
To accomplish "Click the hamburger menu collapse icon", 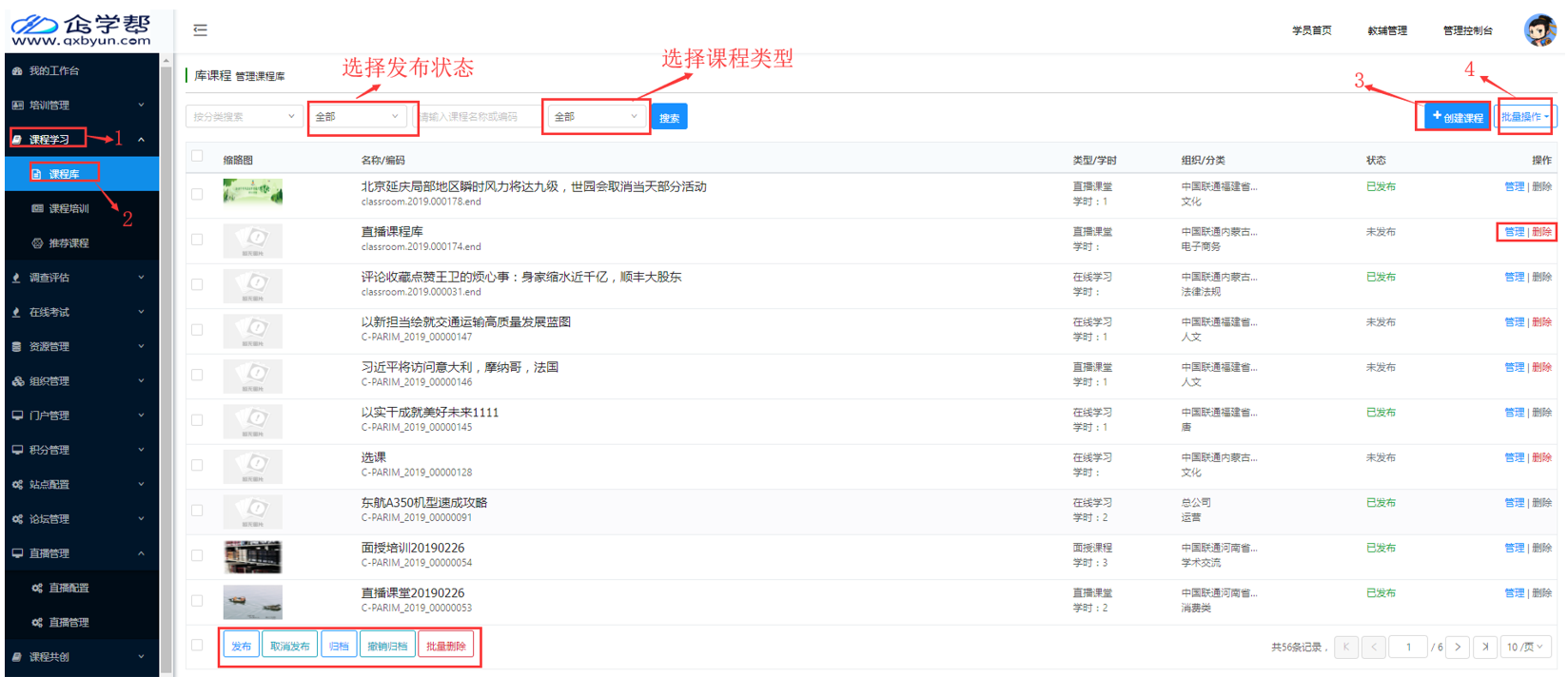I will pyautogui.click(x=200, y=30).
